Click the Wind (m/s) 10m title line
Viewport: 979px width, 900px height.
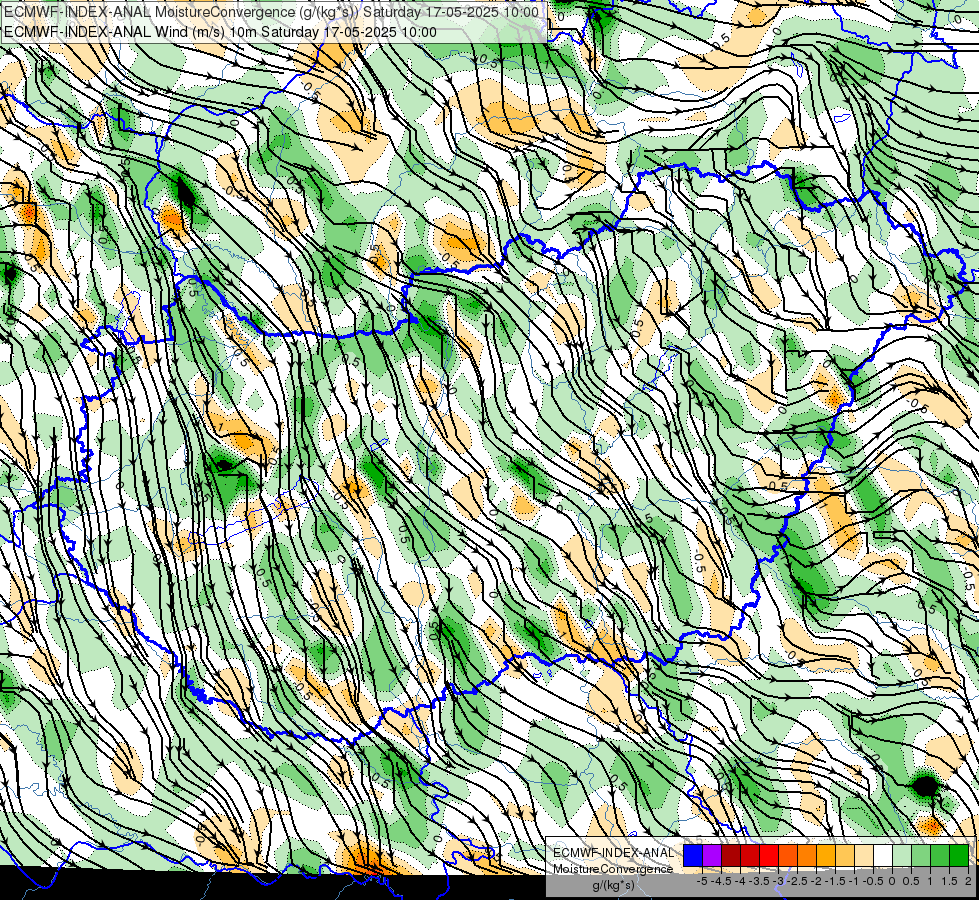coord(220,32)
